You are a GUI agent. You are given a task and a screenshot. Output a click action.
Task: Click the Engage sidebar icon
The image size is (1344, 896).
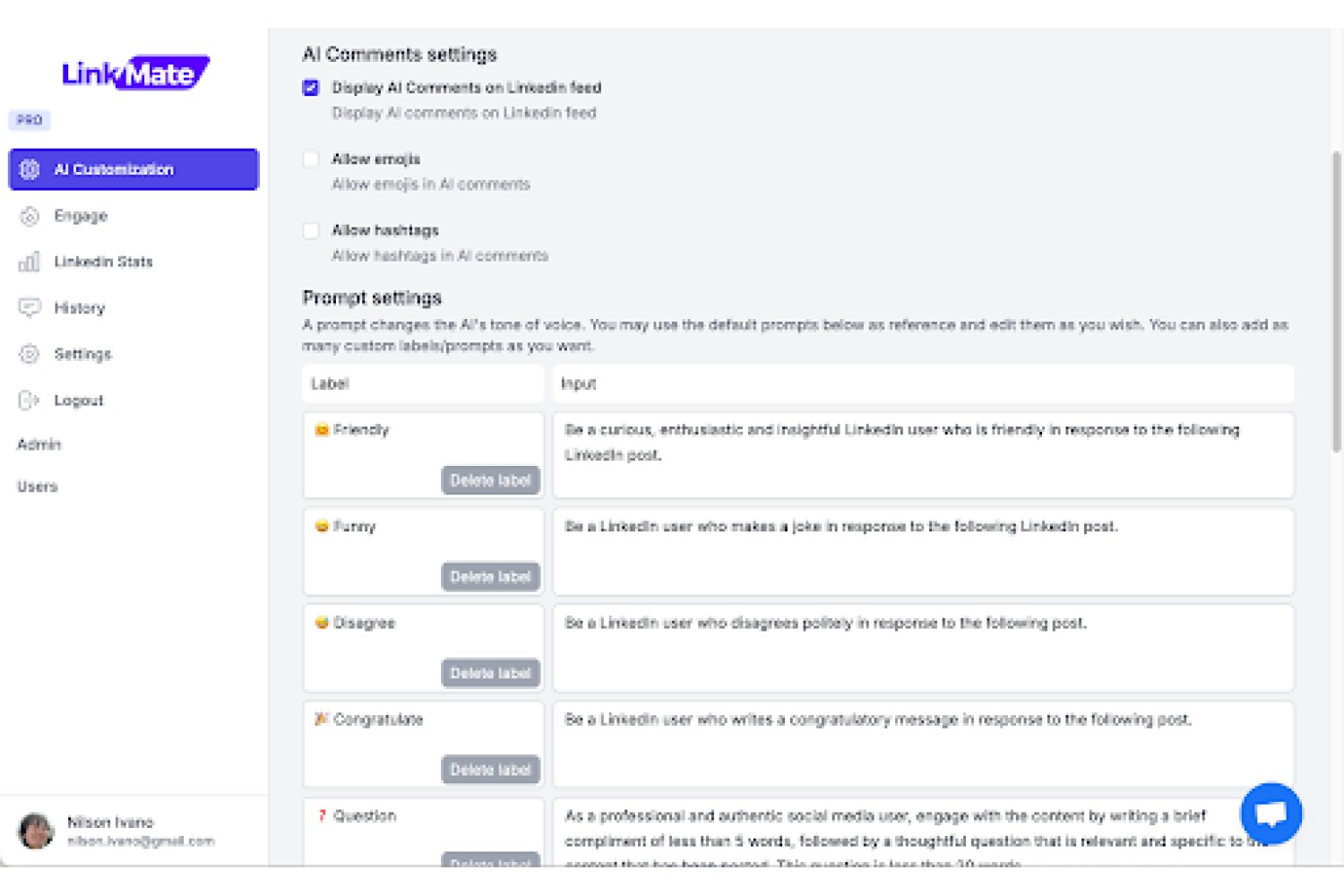[x=30, y=216]
